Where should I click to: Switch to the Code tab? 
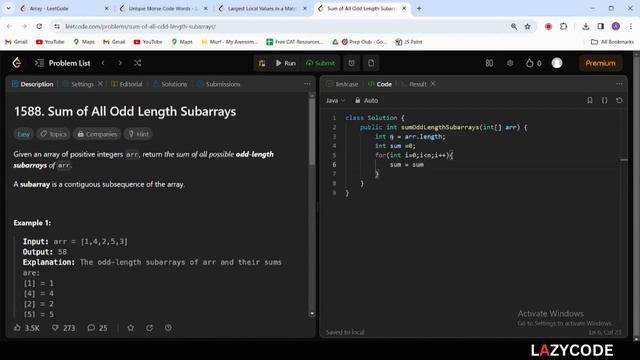(x=380, y=84)
